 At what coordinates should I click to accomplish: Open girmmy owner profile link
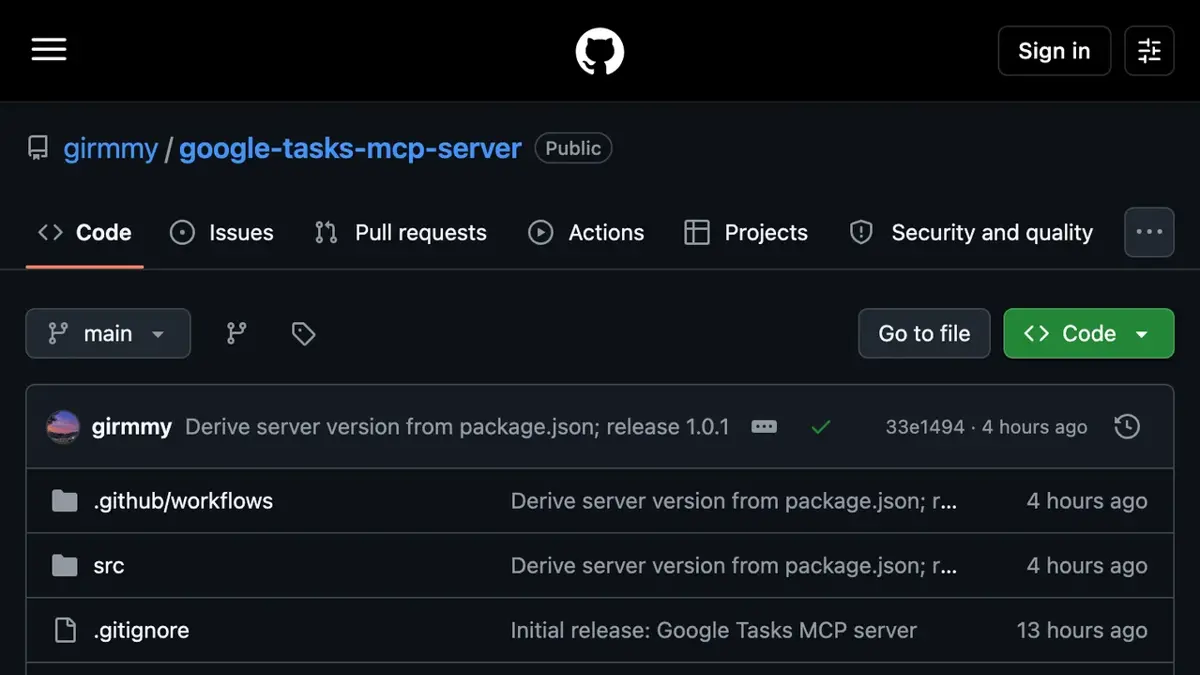(x=111, y=149)
